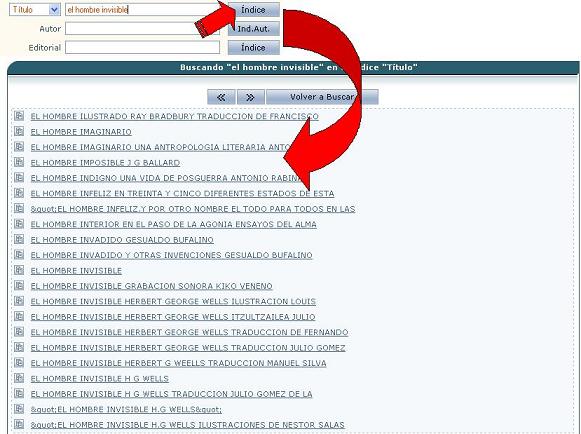Open the plain El Hombre Invisible link
581x434 pixels.
pyautogui.click(x=76, y=271)
